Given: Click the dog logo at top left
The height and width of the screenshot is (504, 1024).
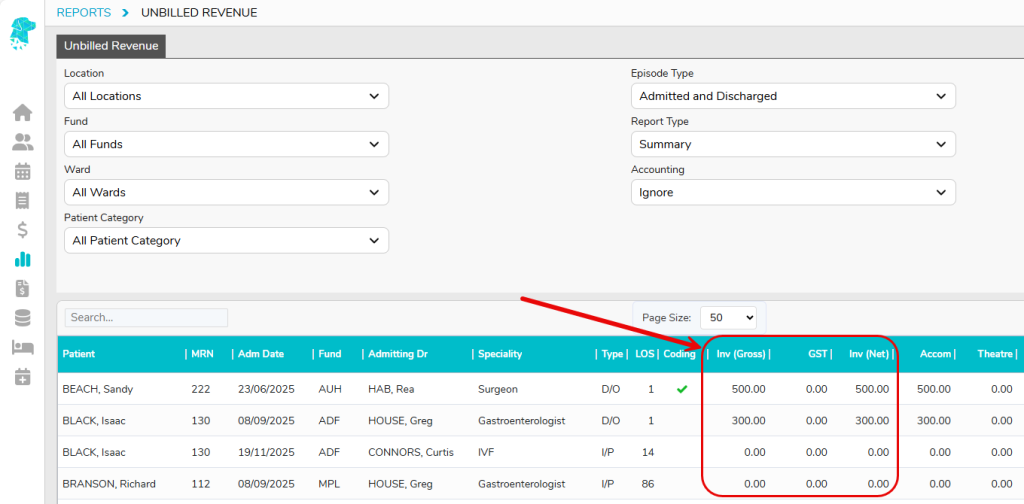Looking at the screenshot, I should click(x=22, y=33).
